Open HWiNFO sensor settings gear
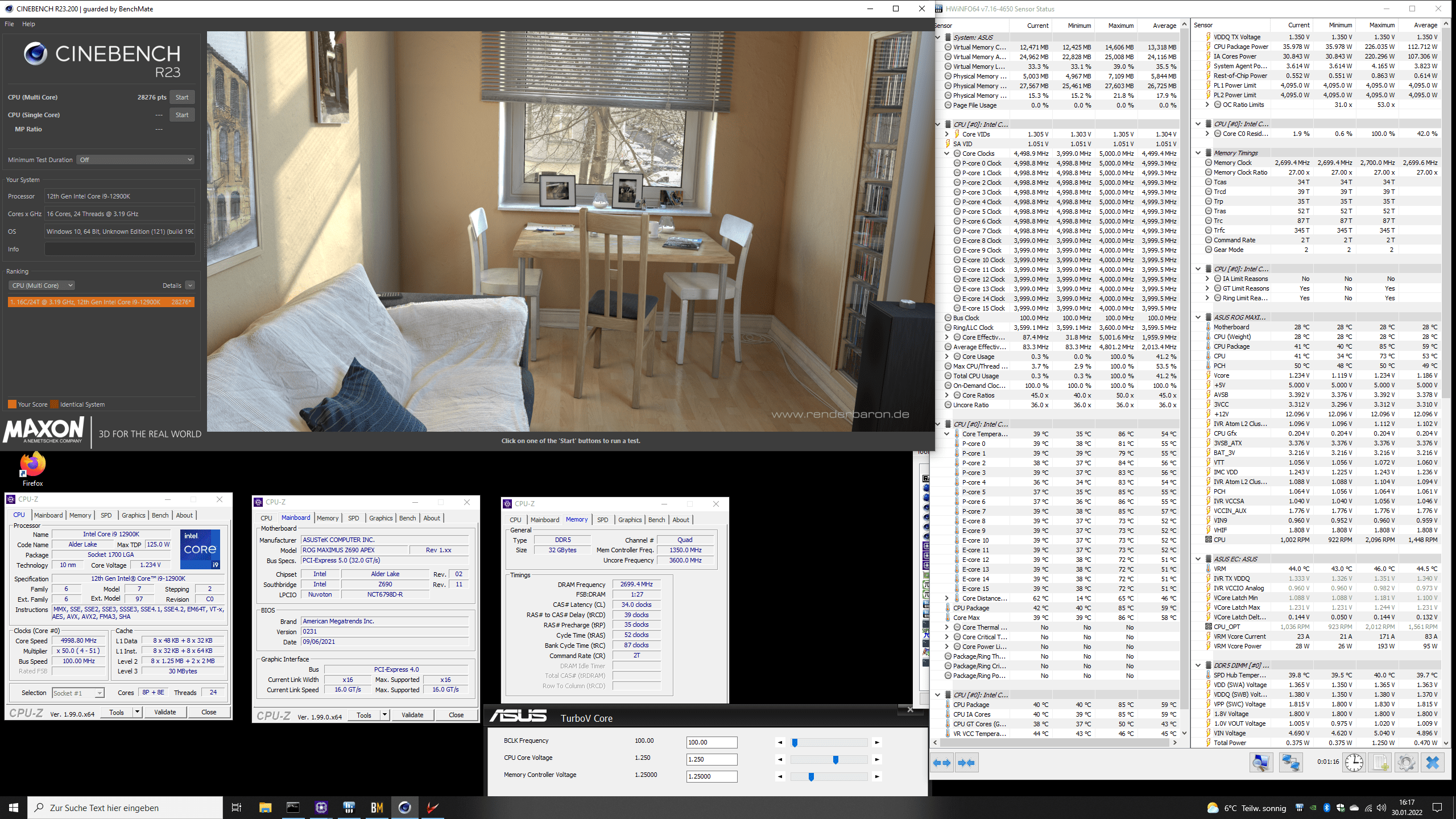The width and height of the screenshot is (1456, 819). 1406,763
